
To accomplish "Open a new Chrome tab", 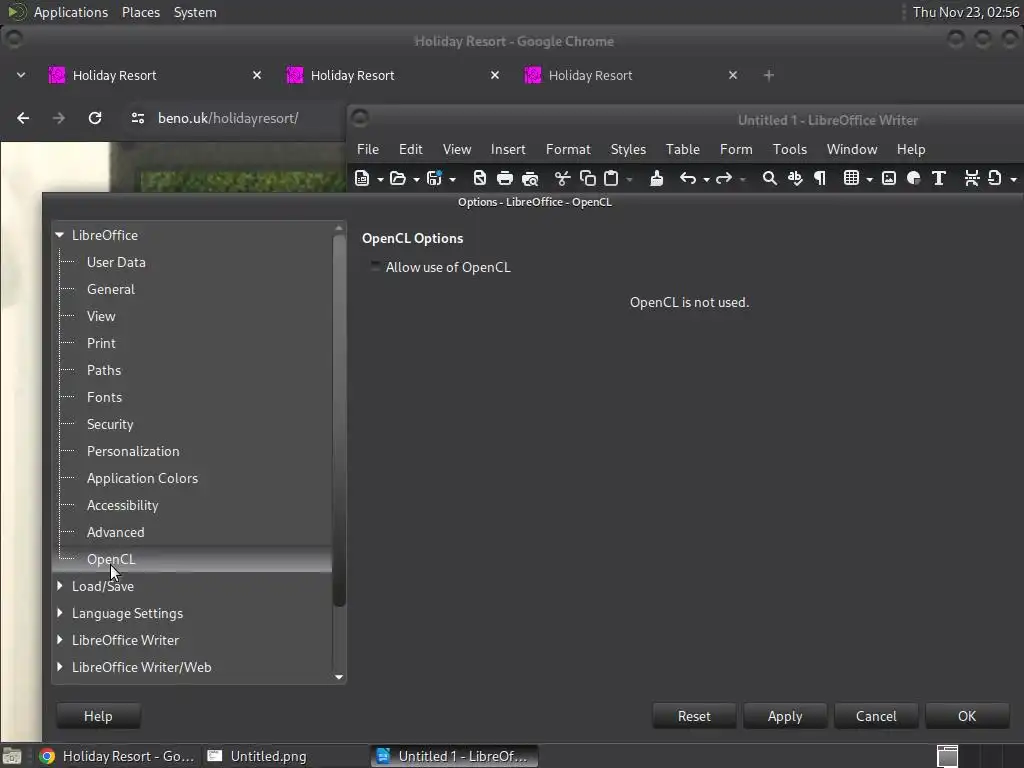I will pyautogui.click(x=769, y=75).
